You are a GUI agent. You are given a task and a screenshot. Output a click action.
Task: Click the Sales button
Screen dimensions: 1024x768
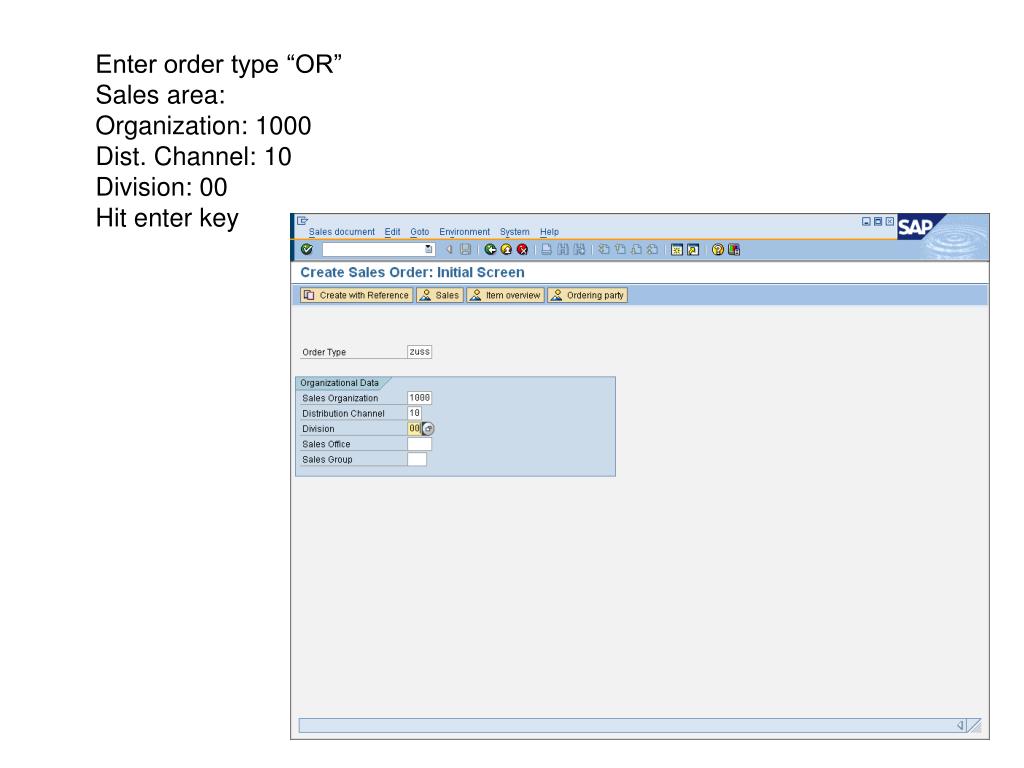point(440,295)
